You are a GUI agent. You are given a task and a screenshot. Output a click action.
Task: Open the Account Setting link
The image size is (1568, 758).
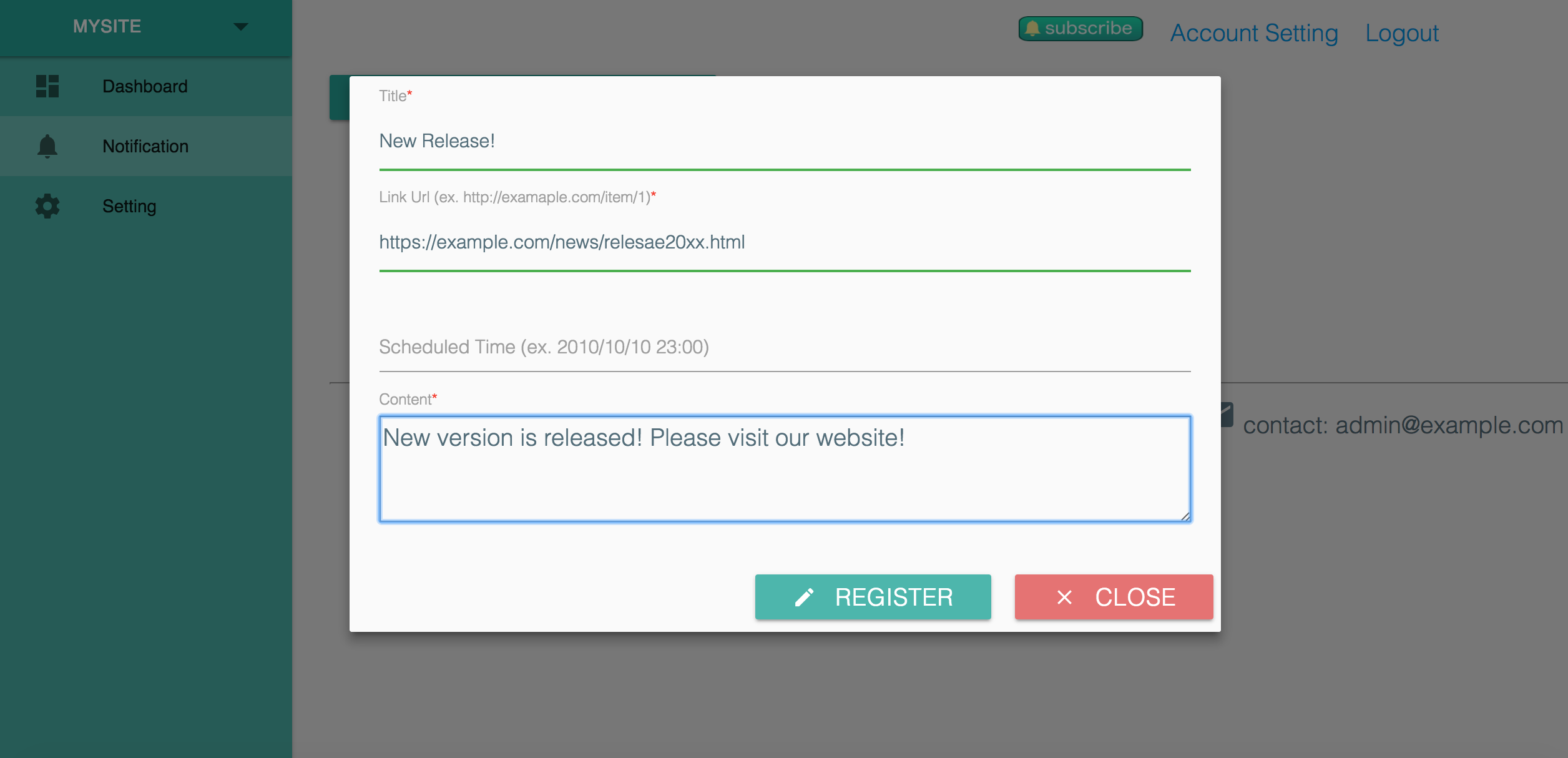click(1254, 33)
